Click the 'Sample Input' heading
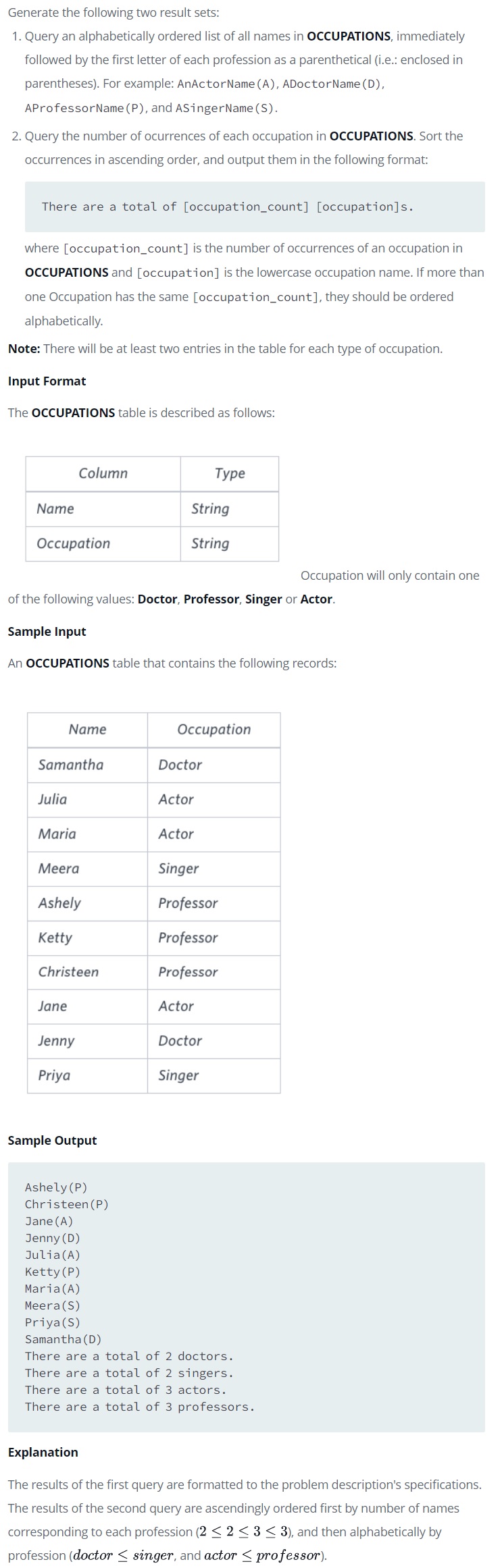The width and height of the screenshot is (502, 1568). pyautogui.click(x=47, y=631)
